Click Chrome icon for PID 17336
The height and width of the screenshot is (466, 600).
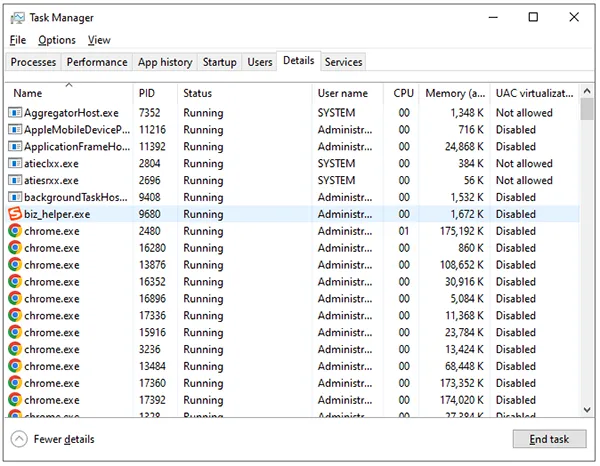pyautogui.click(x=15, y=315)
